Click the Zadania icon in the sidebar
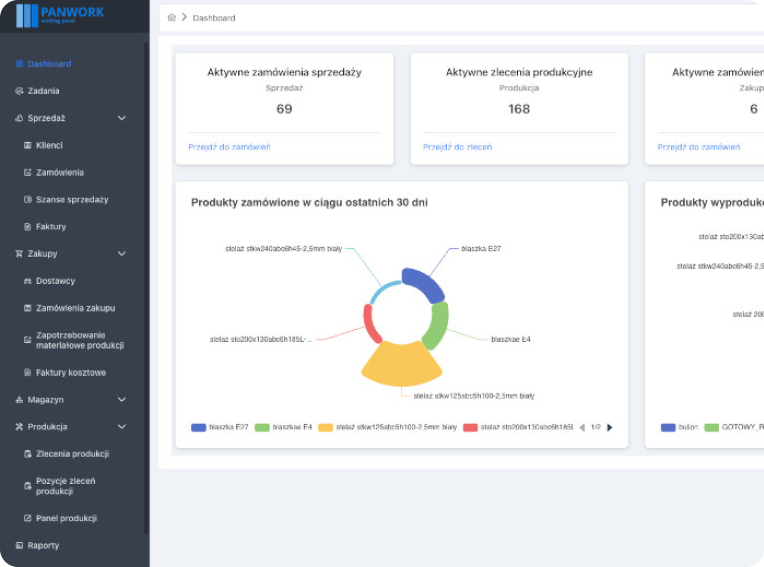 19,91
